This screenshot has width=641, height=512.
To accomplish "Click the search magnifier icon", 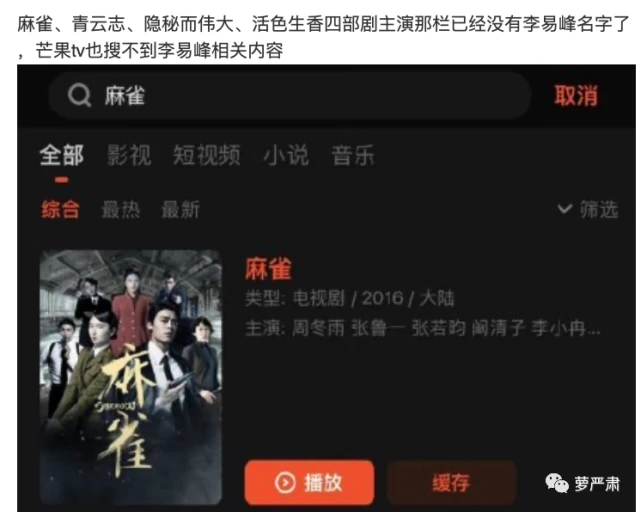I will pyautogui.click(x=79, y=96).
